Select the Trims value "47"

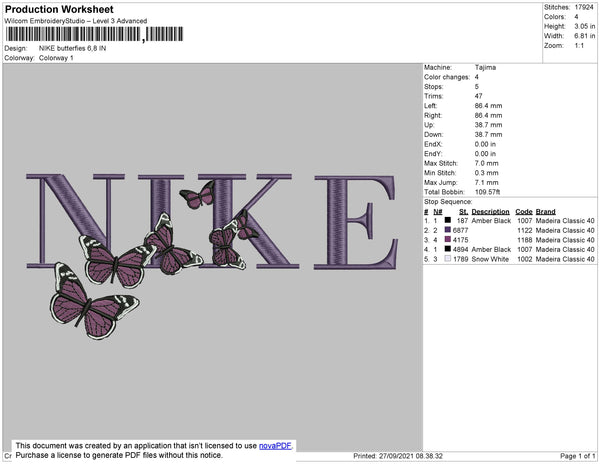[x=478, y=96]
